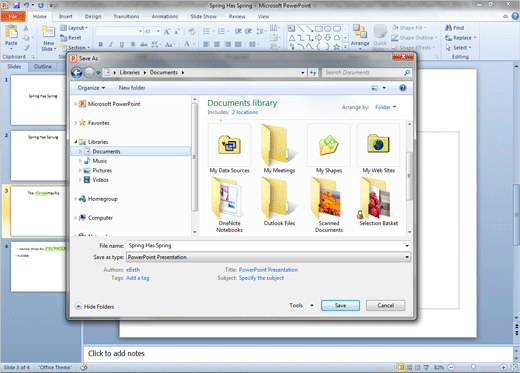Click the Add a tag link

[x=138, y=278]
